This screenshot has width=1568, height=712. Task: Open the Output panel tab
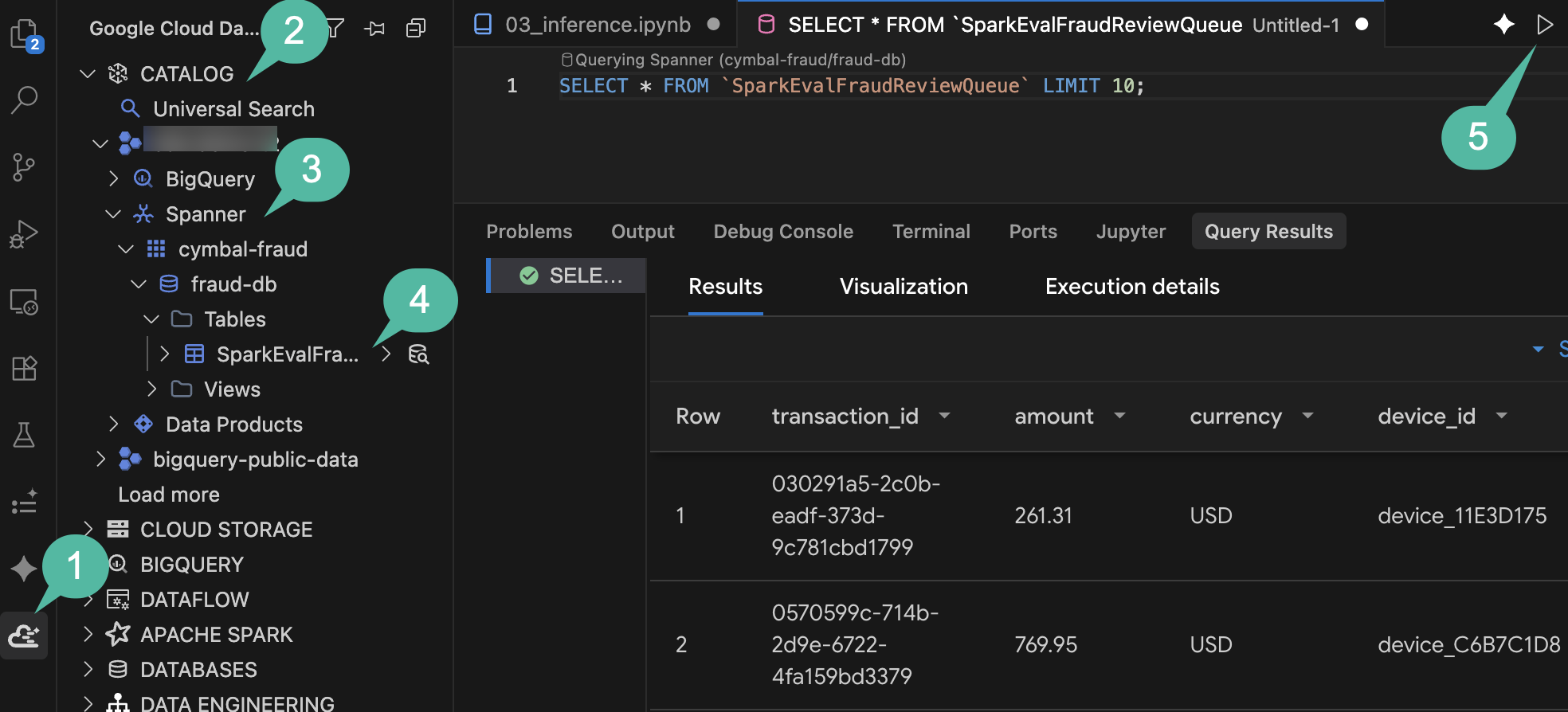coord(643,232)
